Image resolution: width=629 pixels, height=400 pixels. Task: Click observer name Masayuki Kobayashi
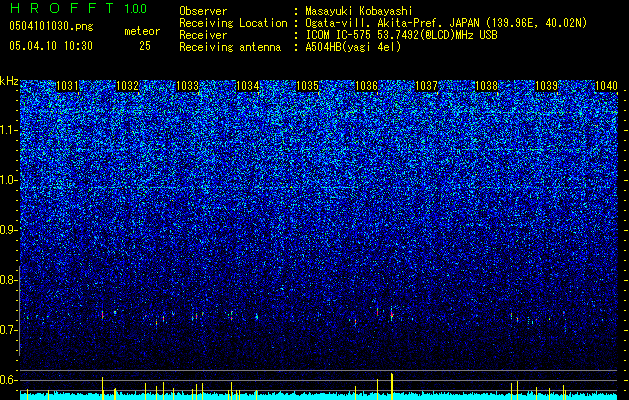[359, 11]
